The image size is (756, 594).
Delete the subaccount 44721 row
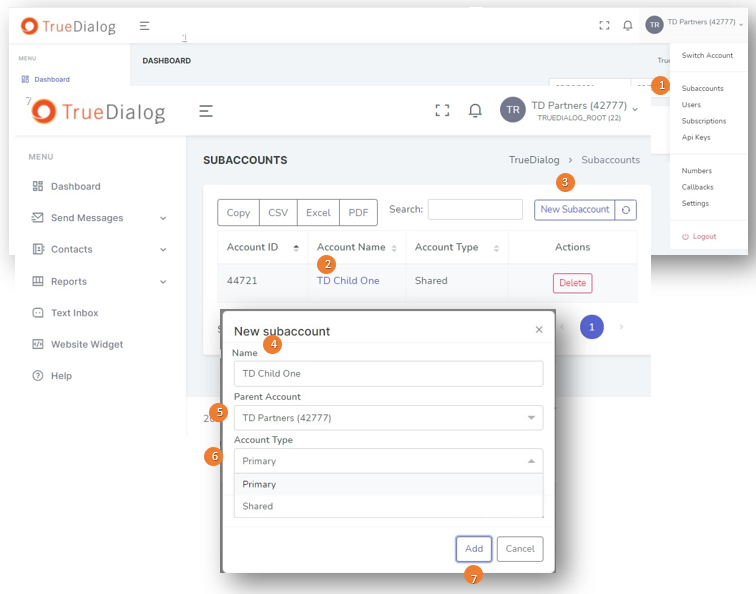[x=572, y=283]
